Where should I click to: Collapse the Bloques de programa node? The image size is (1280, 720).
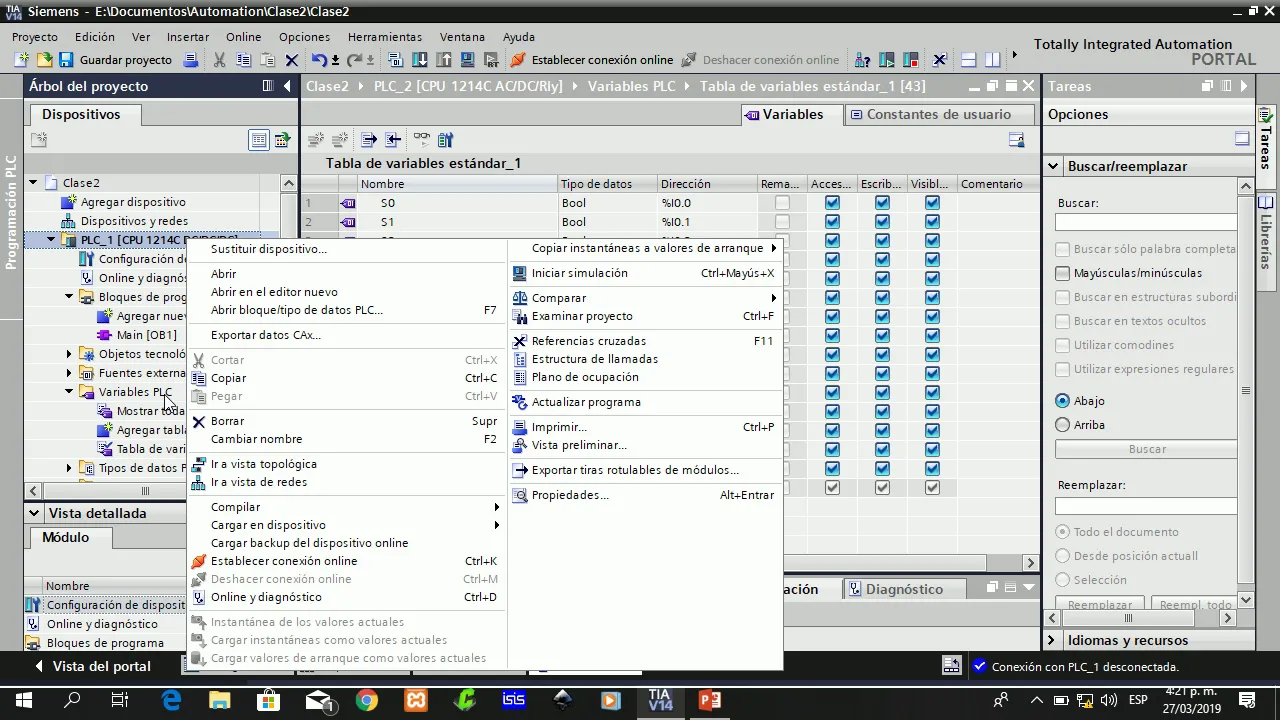pyautogui.click(x=69, y=297)
